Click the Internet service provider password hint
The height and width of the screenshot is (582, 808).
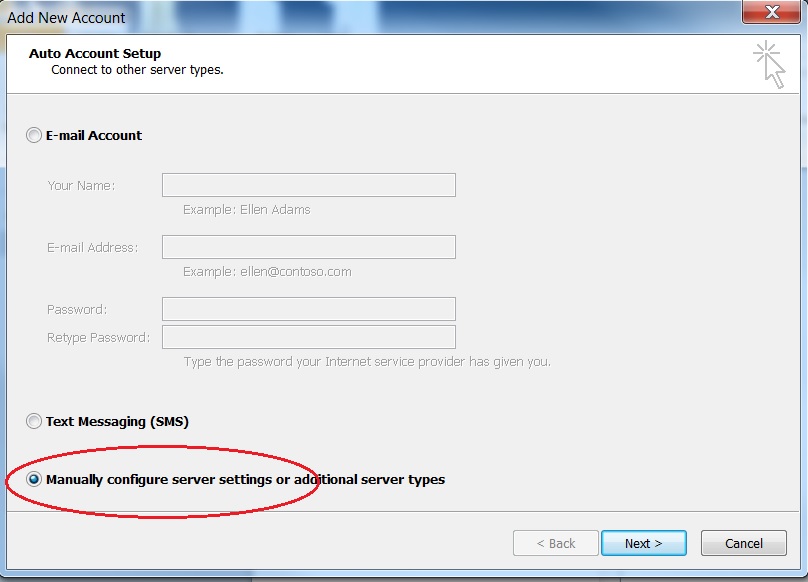tap(367, 362)
